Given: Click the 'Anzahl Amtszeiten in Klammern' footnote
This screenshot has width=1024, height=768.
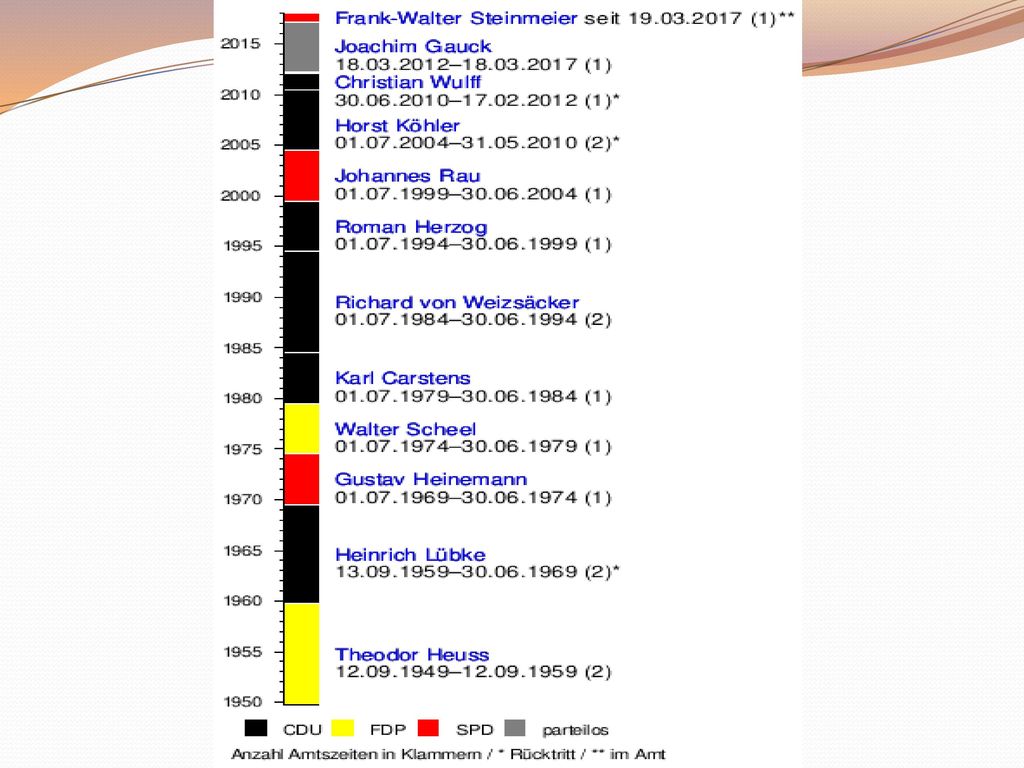Looking at the screenshot, I should click(x=356, y=754).
